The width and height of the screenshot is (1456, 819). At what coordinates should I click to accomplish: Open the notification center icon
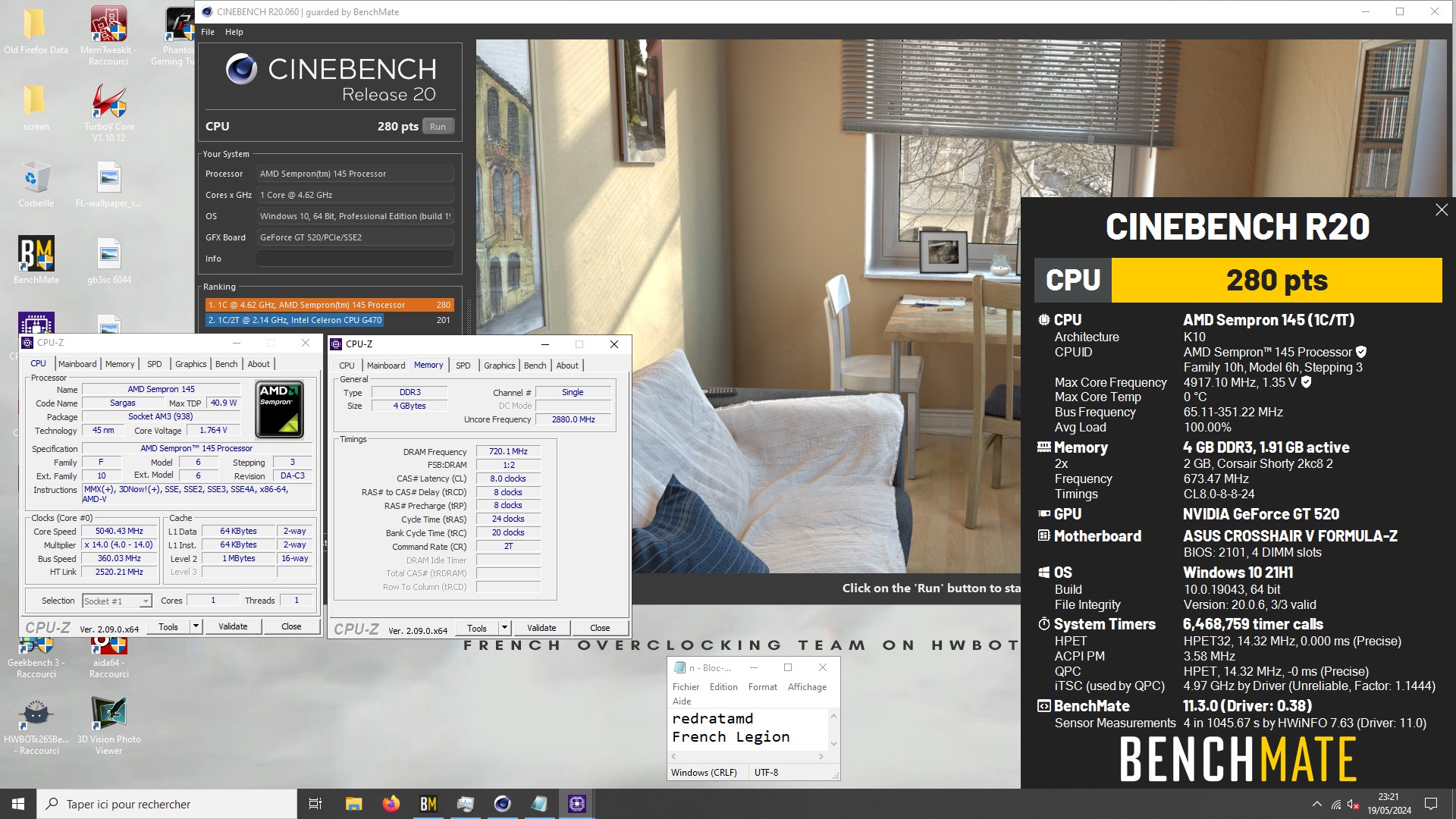click(x=1431, y=804)
